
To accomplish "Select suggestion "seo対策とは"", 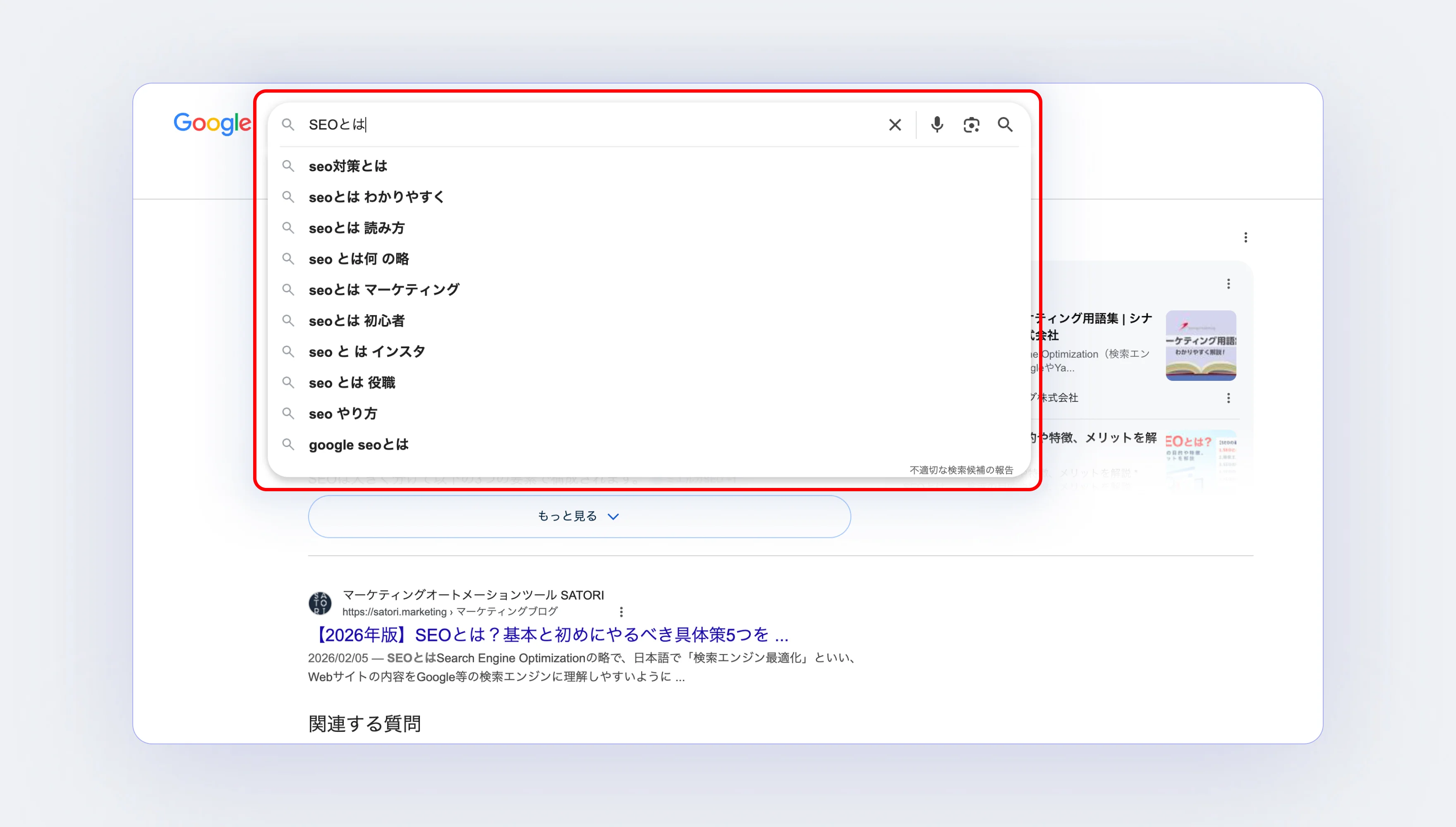I will click(x=649, y=166).
